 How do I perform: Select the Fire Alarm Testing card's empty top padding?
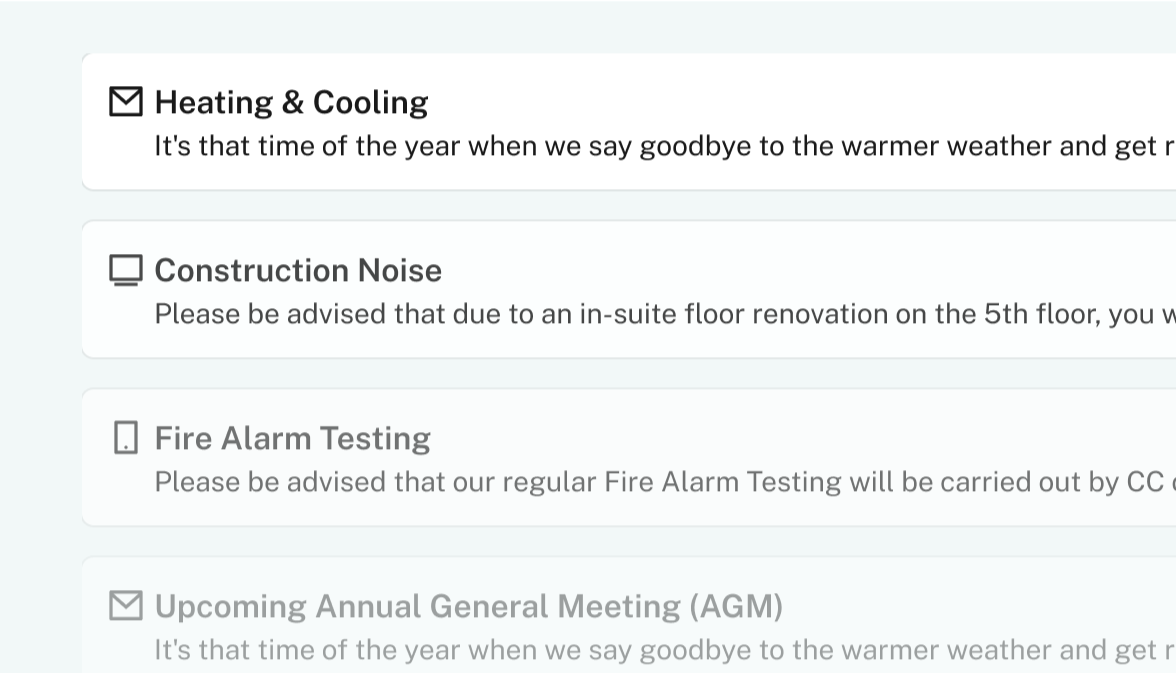600,404
